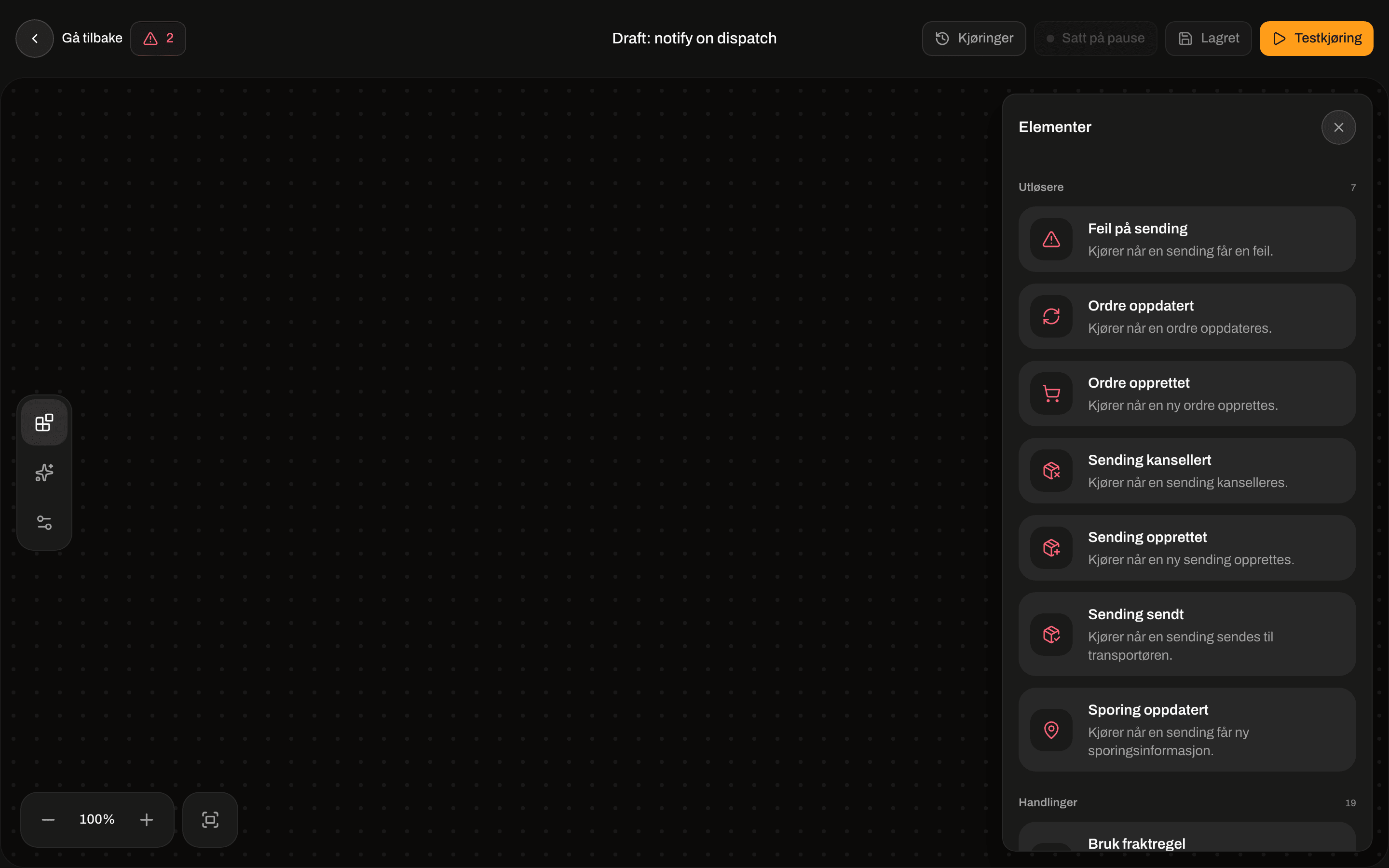
Task: Click the Handlinger count 19
Action: tap(1350, 803)
